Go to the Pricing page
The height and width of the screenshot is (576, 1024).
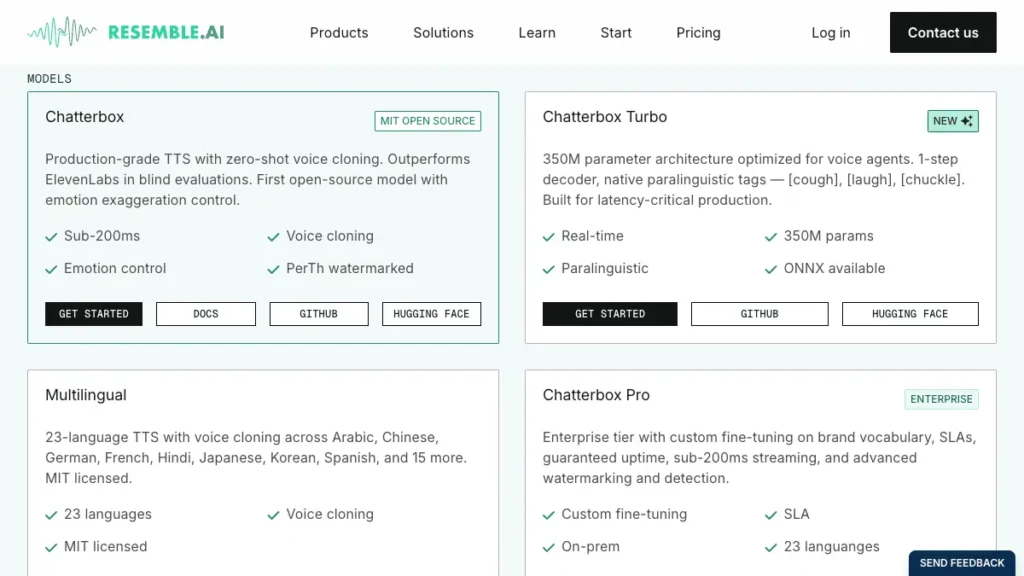coord(698,33)
